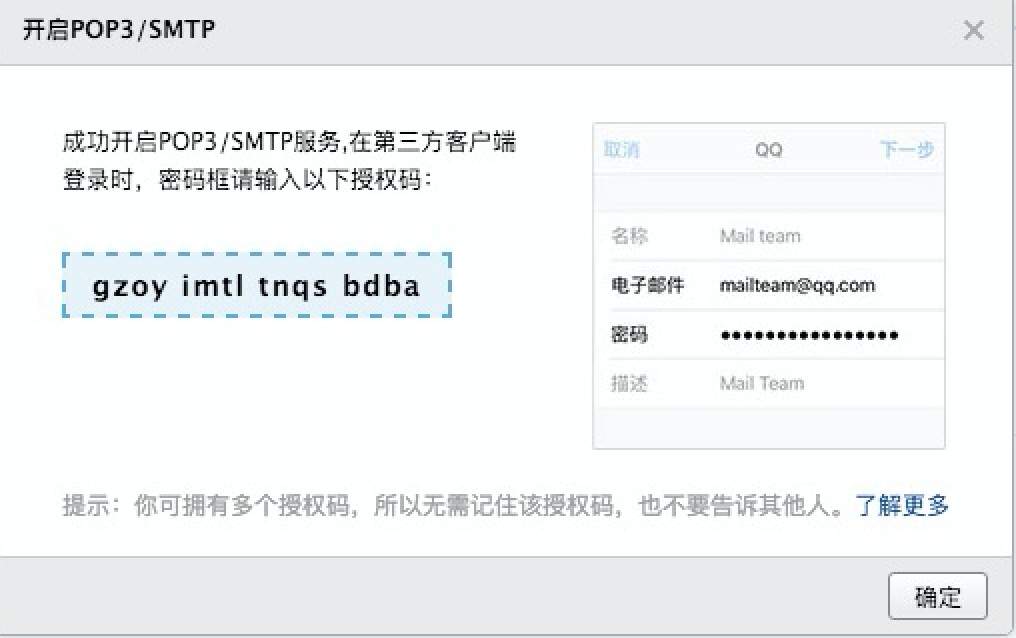Click the 描述 field showing Mail Team

[768, 383]
